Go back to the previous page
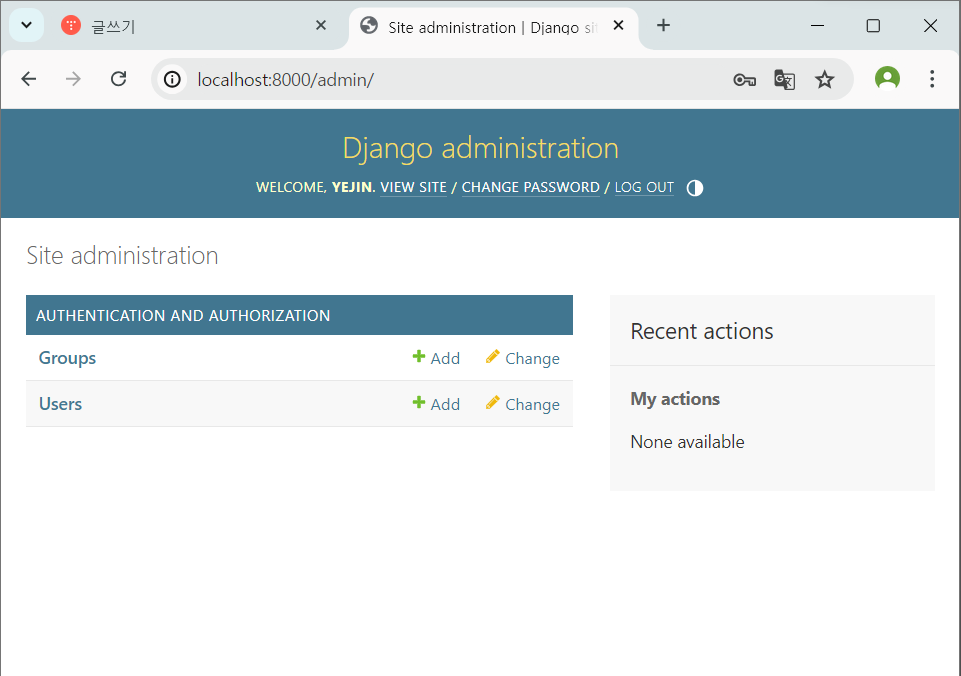 pos(29,79)
